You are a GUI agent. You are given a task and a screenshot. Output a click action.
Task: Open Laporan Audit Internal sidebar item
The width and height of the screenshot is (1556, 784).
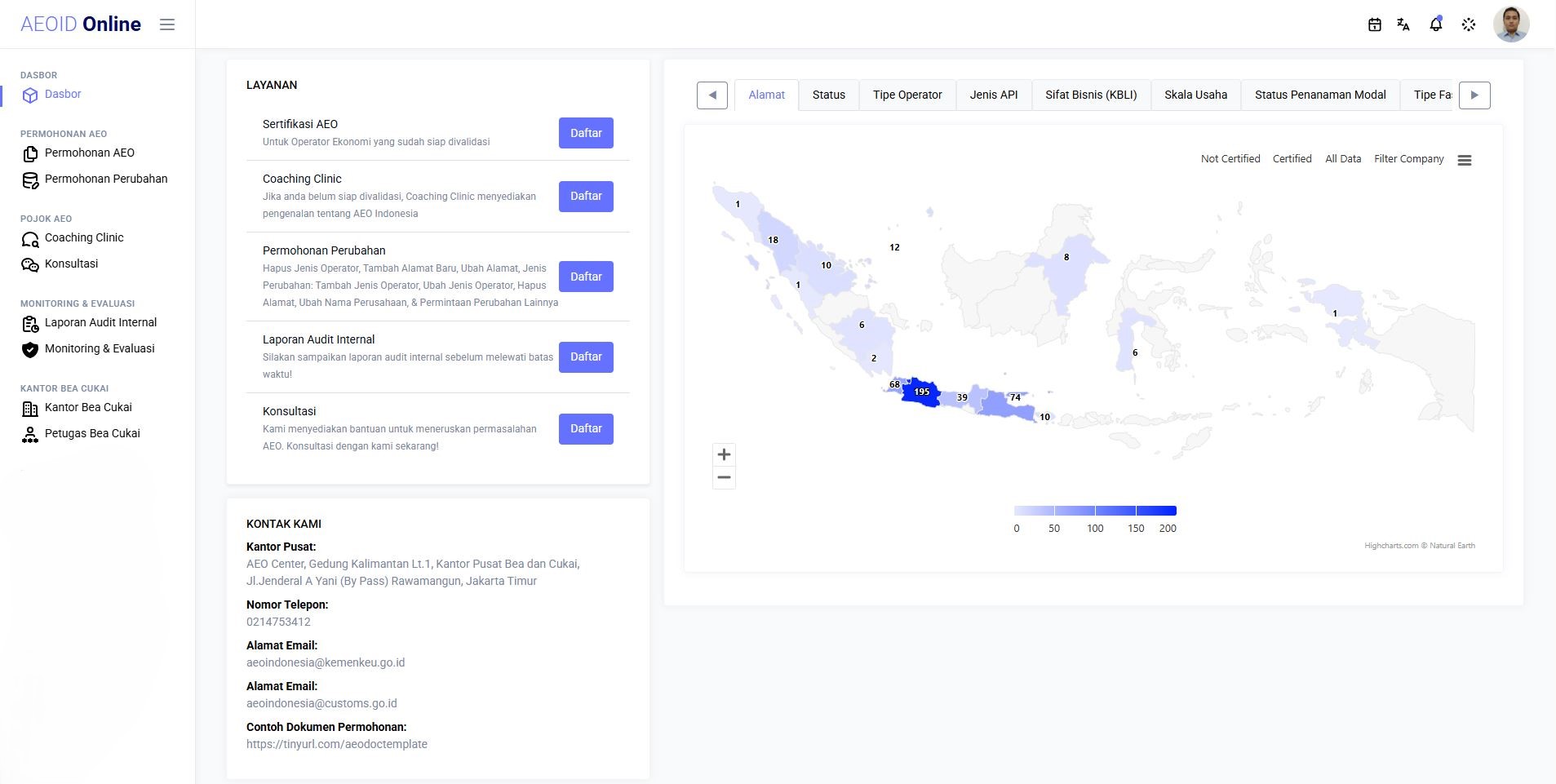click(x=100, y=322)
